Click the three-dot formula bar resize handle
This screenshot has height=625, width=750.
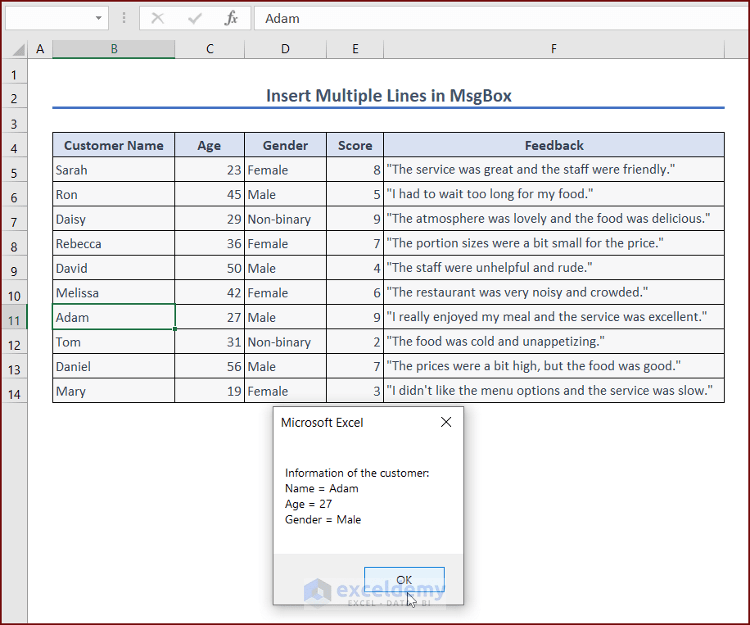click(x=124, y=18)
